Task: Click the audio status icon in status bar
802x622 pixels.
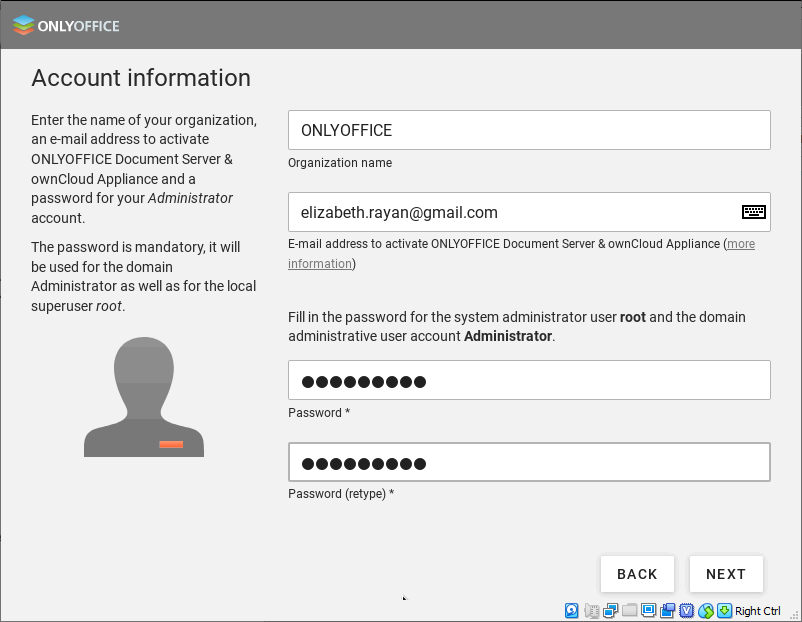Action: [x=591, y=611]
